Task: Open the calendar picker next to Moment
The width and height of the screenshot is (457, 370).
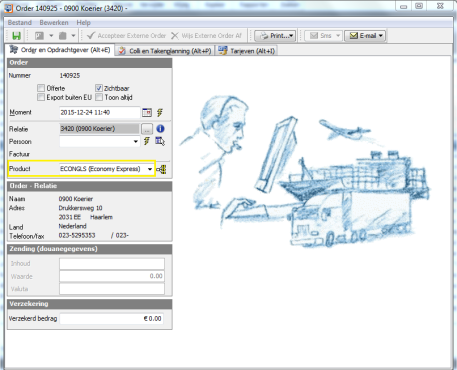Action: click(x=147, y=113)
